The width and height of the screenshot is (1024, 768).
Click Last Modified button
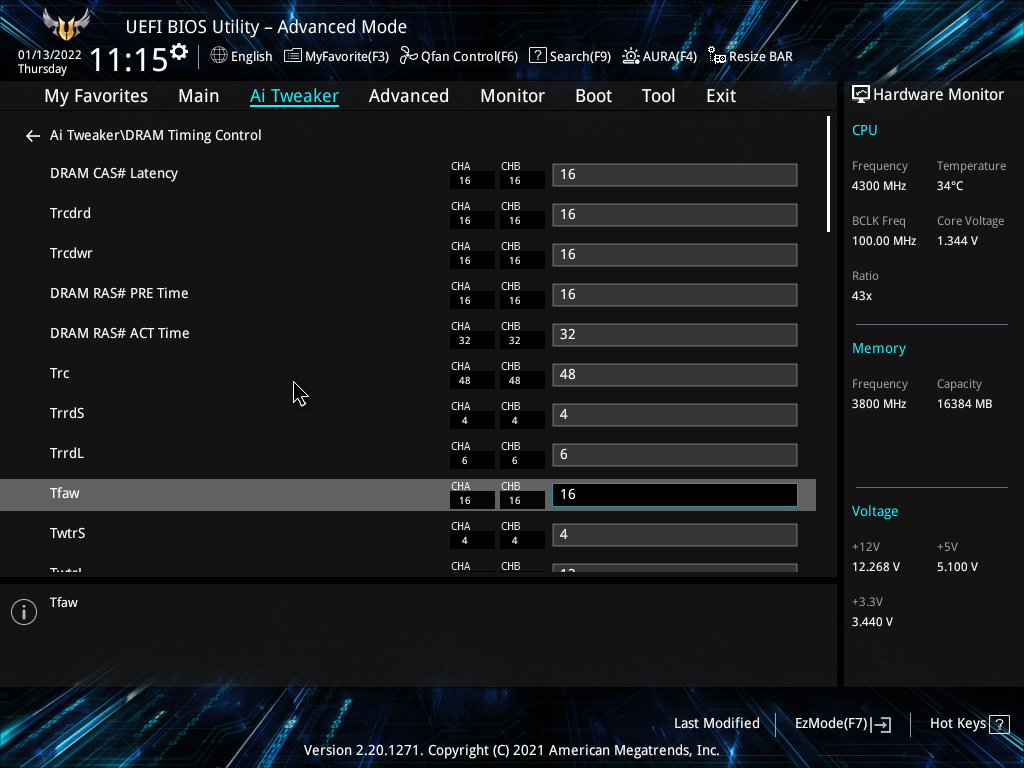click(716, 724)
